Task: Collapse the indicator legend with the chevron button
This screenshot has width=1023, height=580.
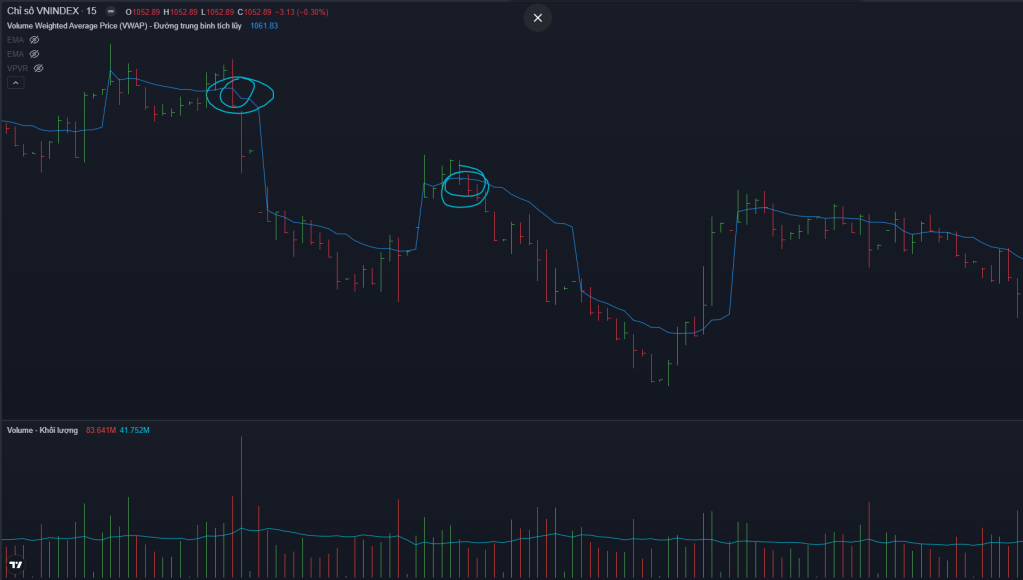Action: coord(15,83)
